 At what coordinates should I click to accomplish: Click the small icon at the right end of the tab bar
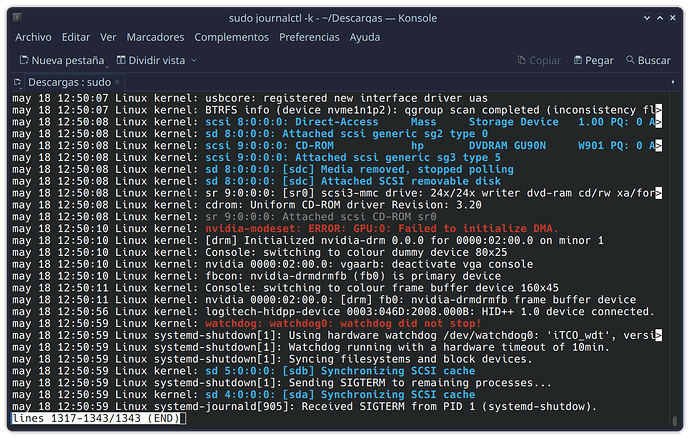[x=672, y=82]
